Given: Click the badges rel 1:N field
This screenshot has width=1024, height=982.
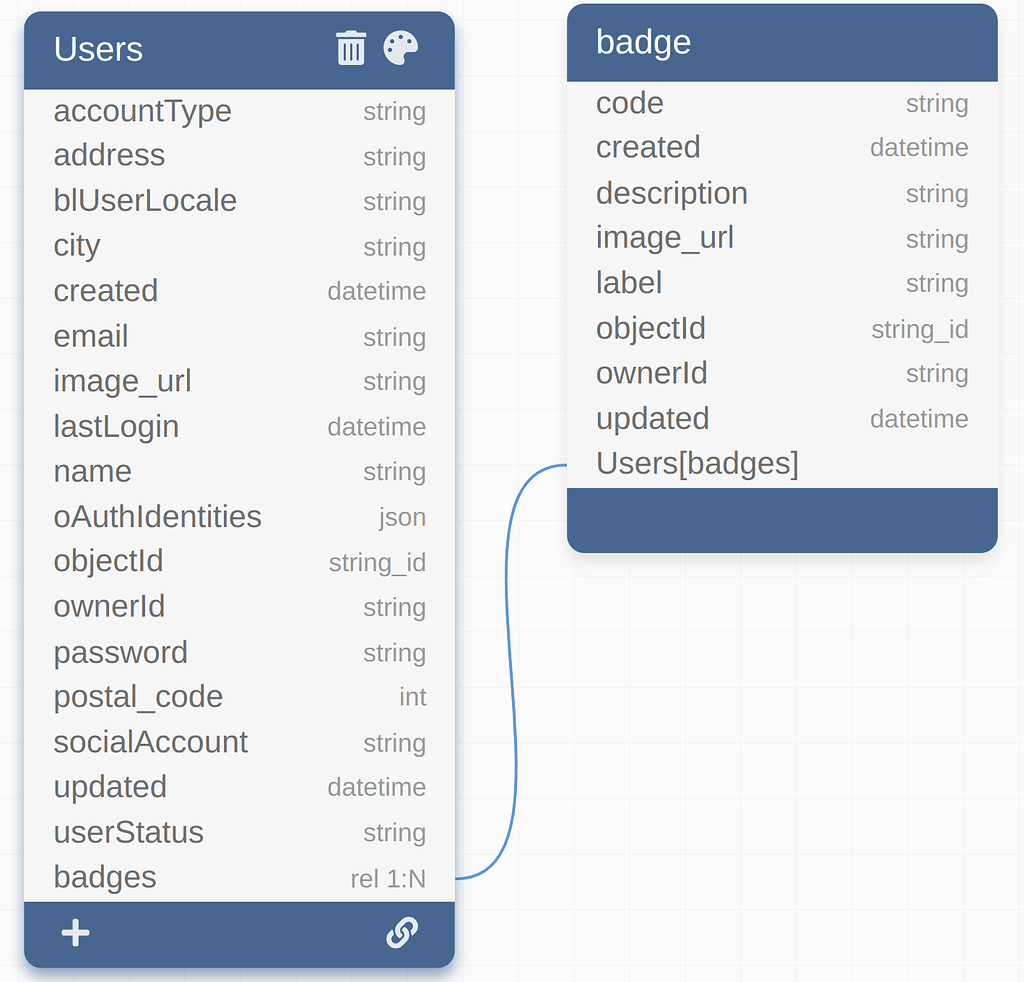Looking at the screenshot, I should pos(240,878).
